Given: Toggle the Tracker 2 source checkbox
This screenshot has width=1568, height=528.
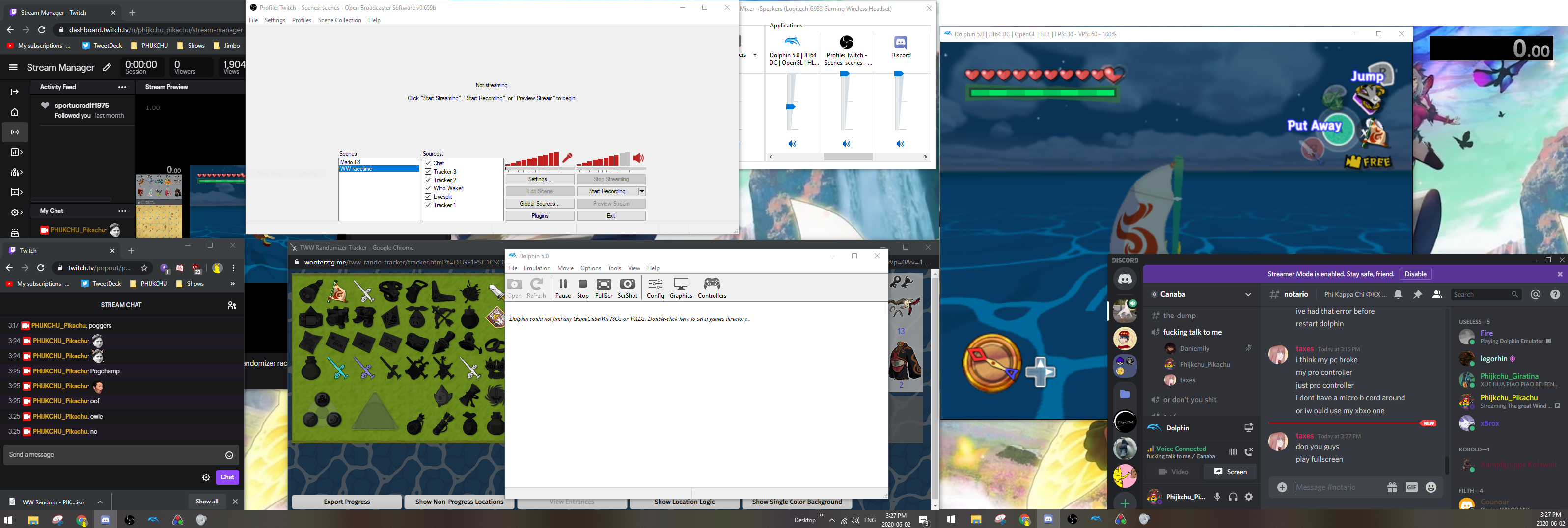Looking at the screenshot, I should click(x=428, y=180).
